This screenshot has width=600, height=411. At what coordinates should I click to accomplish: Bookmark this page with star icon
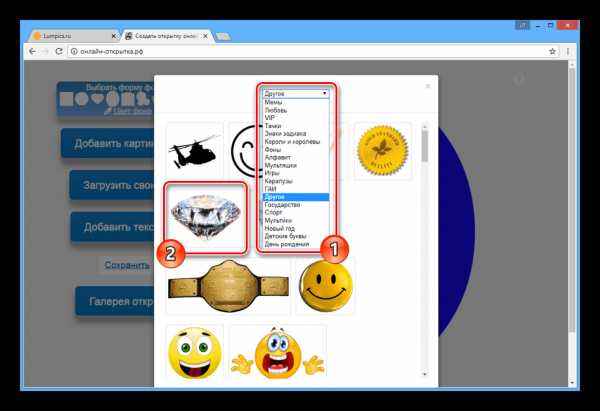pos(552,51)
